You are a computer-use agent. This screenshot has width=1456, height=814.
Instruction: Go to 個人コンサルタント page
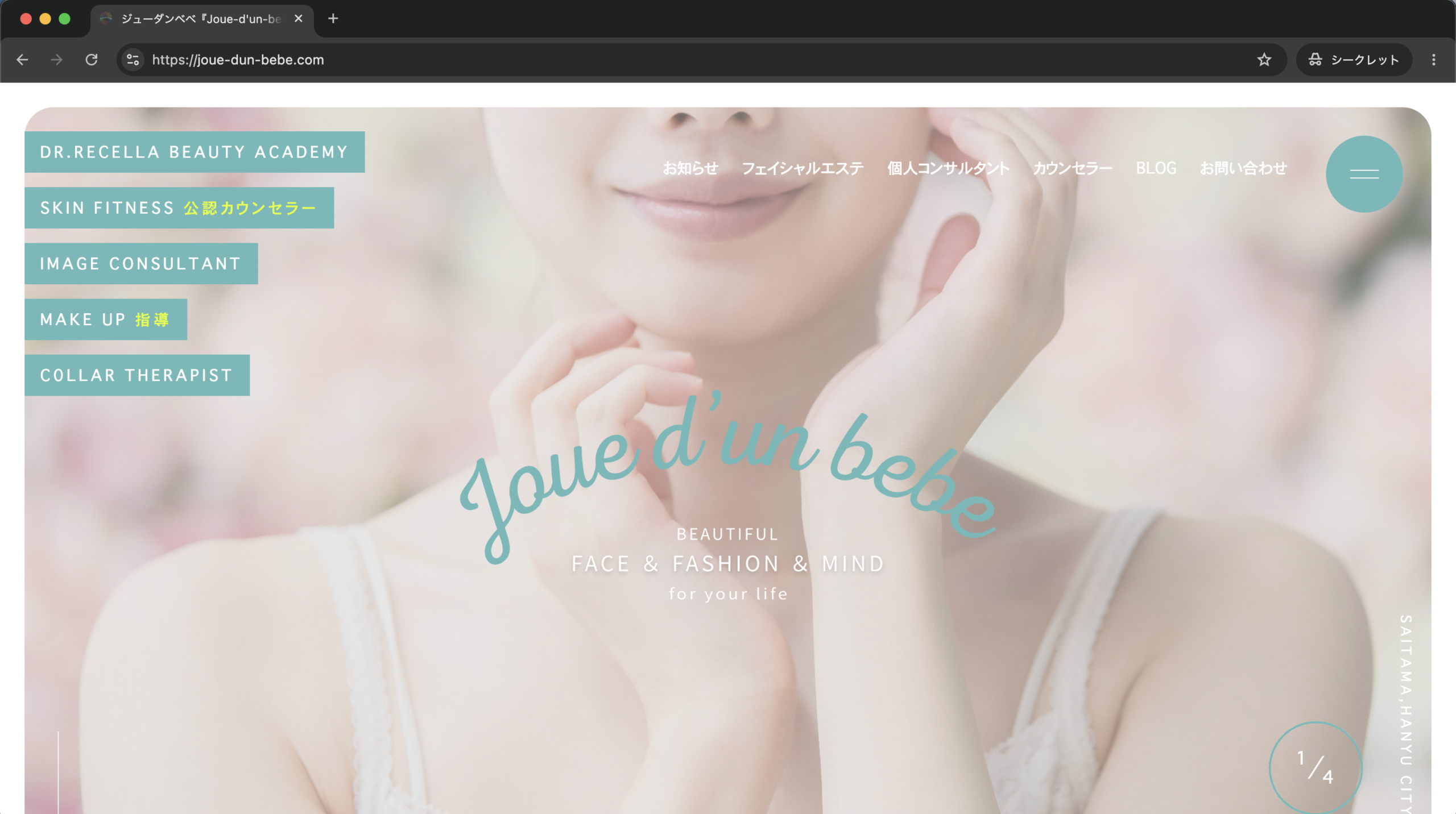(948, 168)
